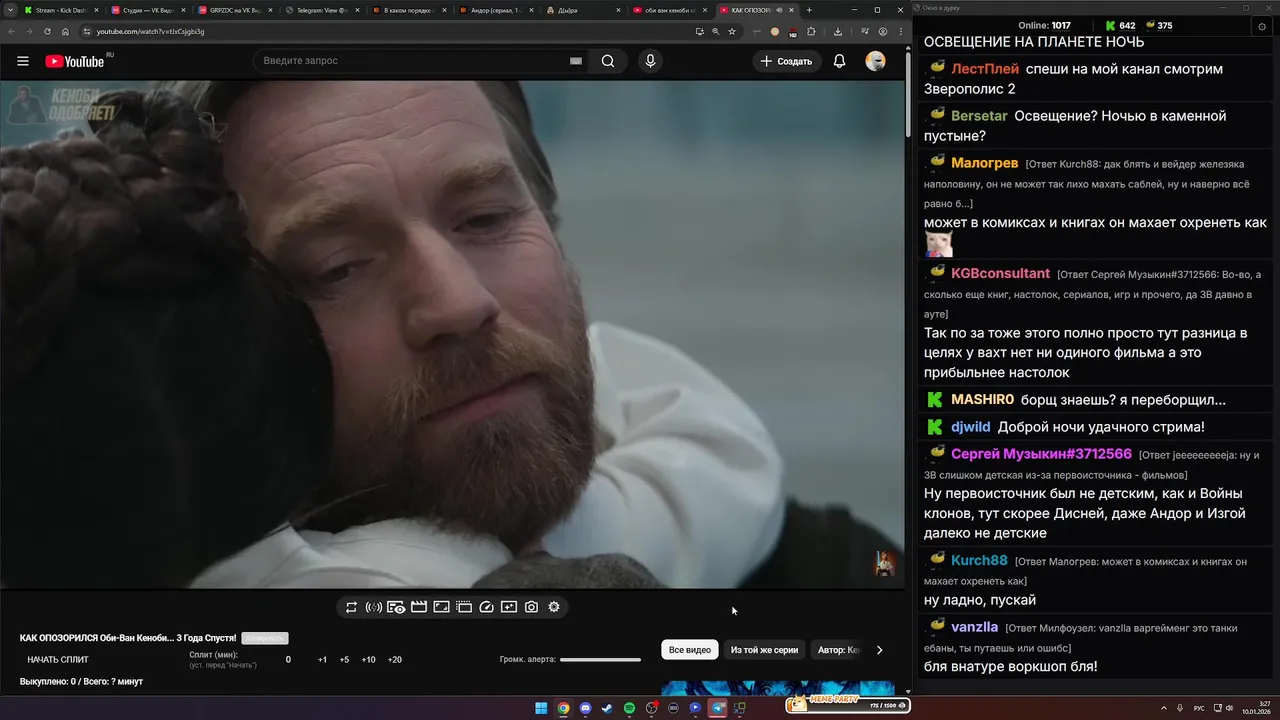Click the Копировать button beside video title
The height and width of the screenshot is (720, 1280).
(x=265, y=638)
